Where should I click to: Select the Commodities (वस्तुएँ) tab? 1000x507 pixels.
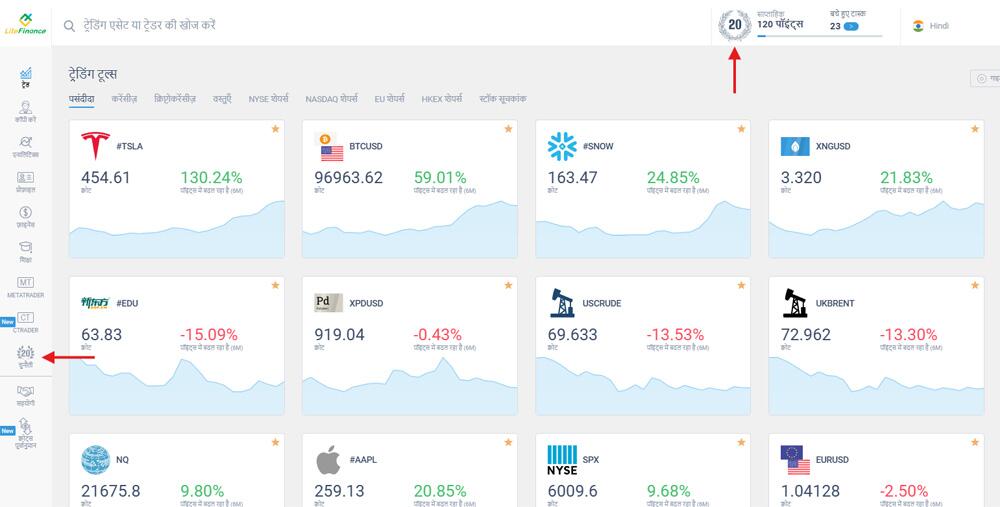tap(222, 99)
